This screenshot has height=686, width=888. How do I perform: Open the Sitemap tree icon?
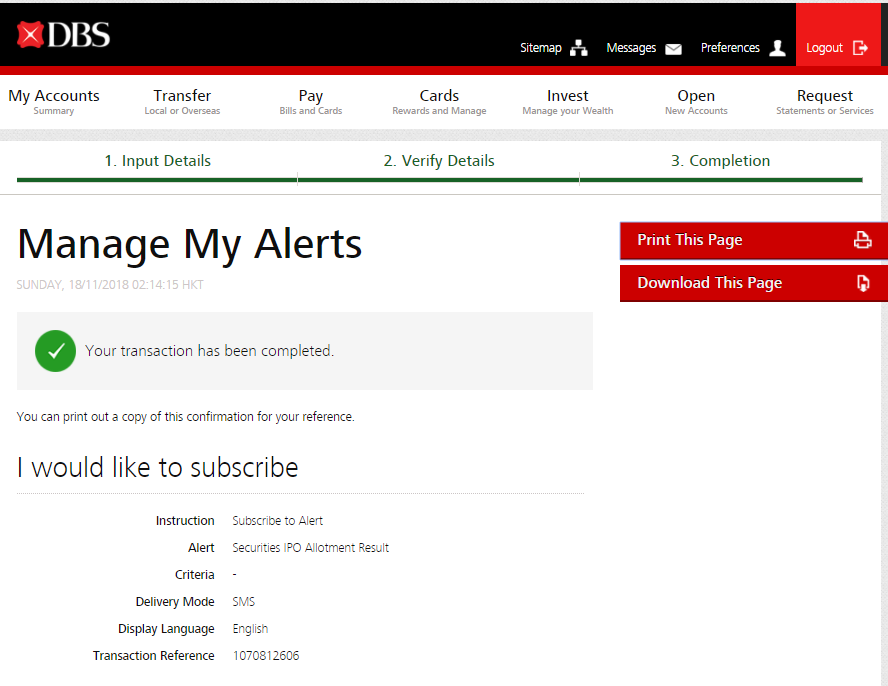point(579,48)
